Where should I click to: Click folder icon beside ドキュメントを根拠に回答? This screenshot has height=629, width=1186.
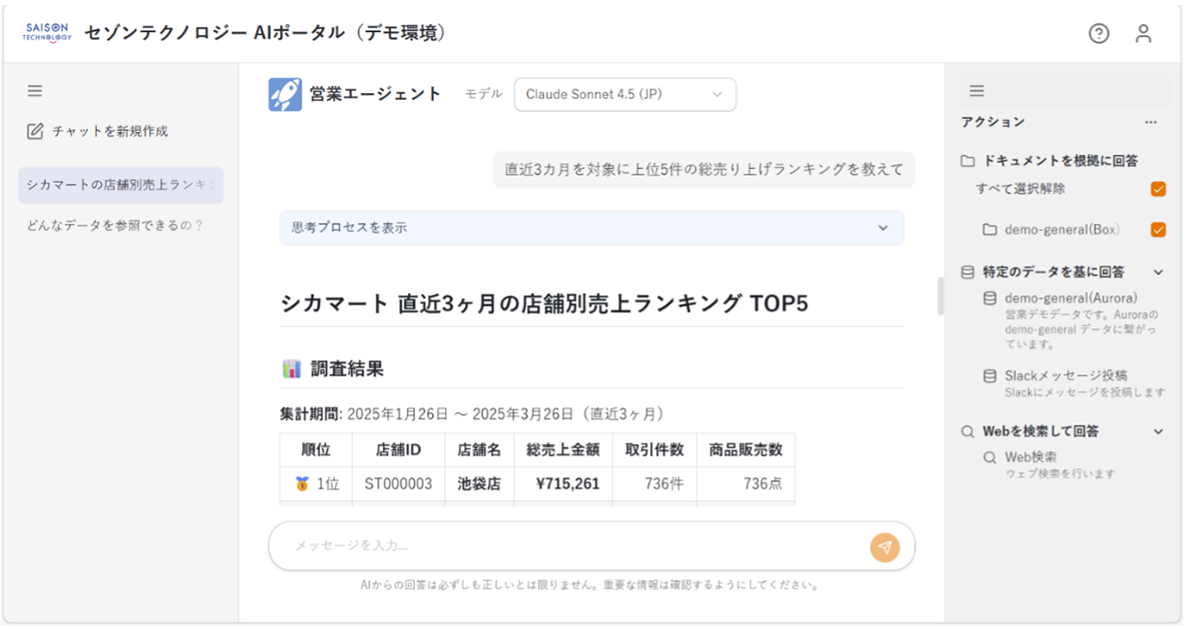coord(967,161)
